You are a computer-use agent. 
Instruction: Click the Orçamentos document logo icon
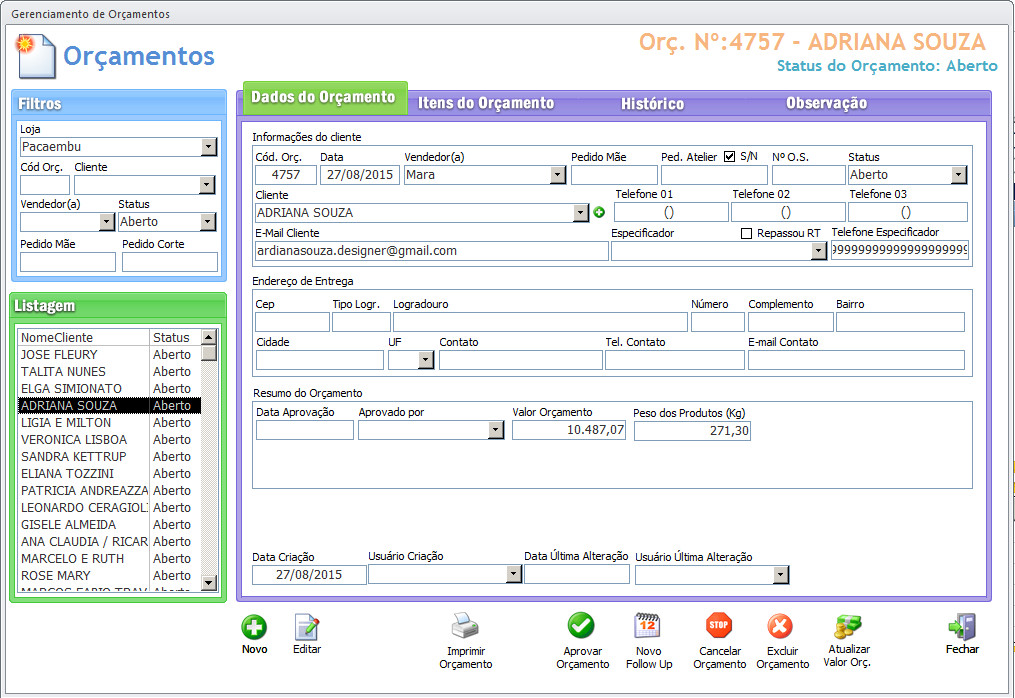coord(36,56)
